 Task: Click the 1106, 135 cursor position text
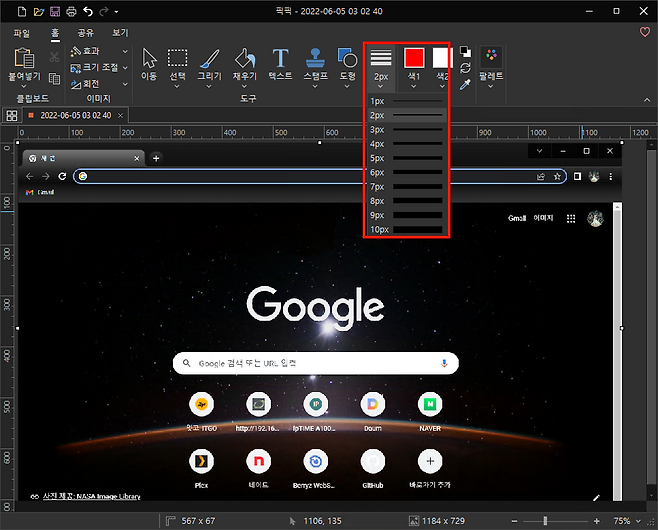322,521
